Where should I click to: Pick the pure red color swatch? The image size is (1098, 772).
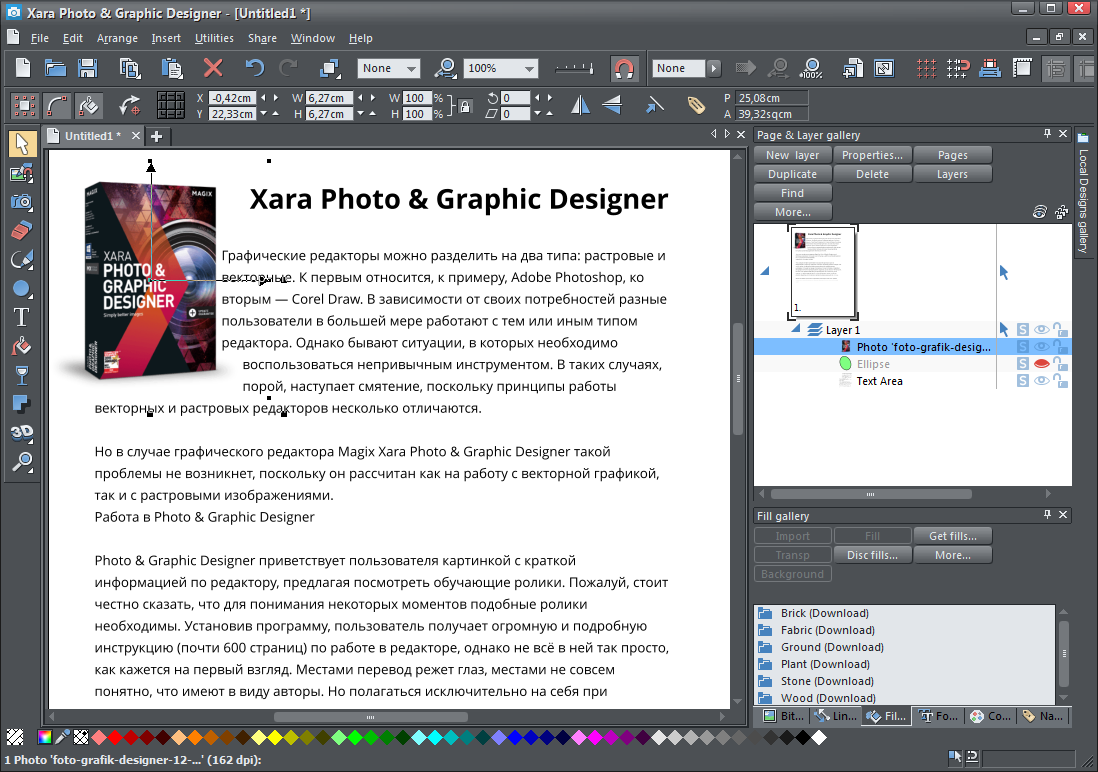(x=115, y=737)
